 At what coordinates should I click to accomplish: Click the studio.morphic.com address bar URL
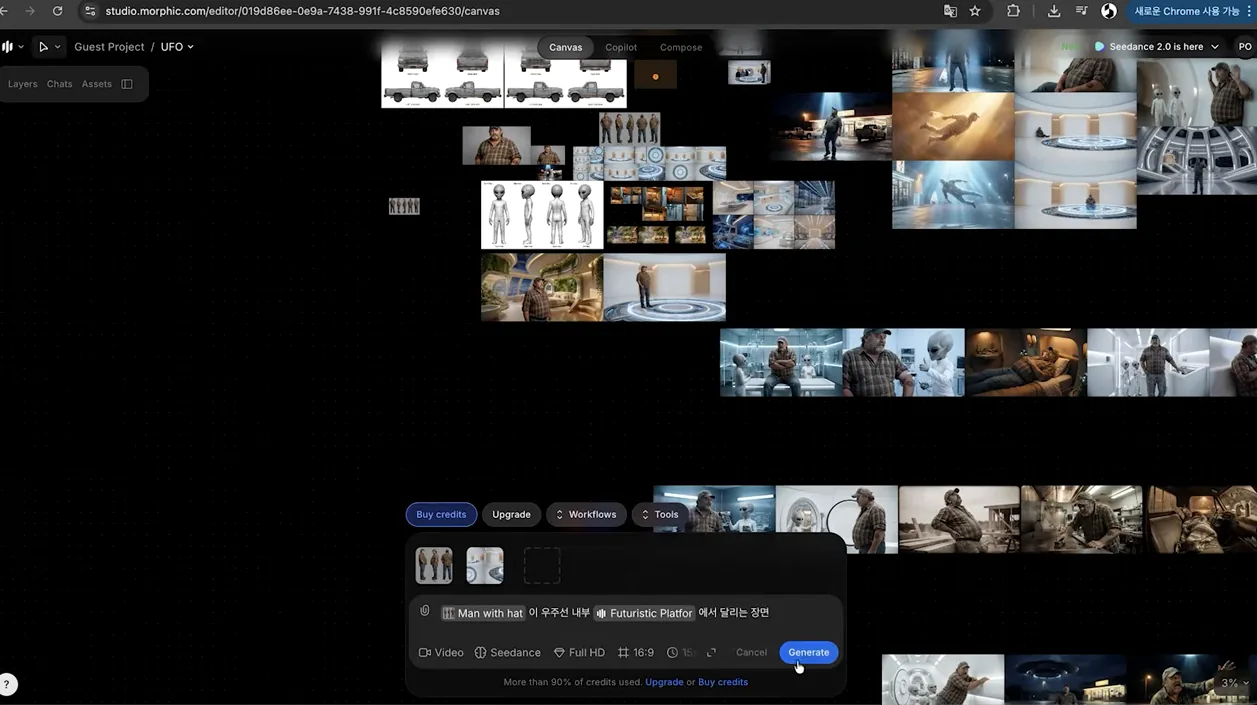point(302,11)
